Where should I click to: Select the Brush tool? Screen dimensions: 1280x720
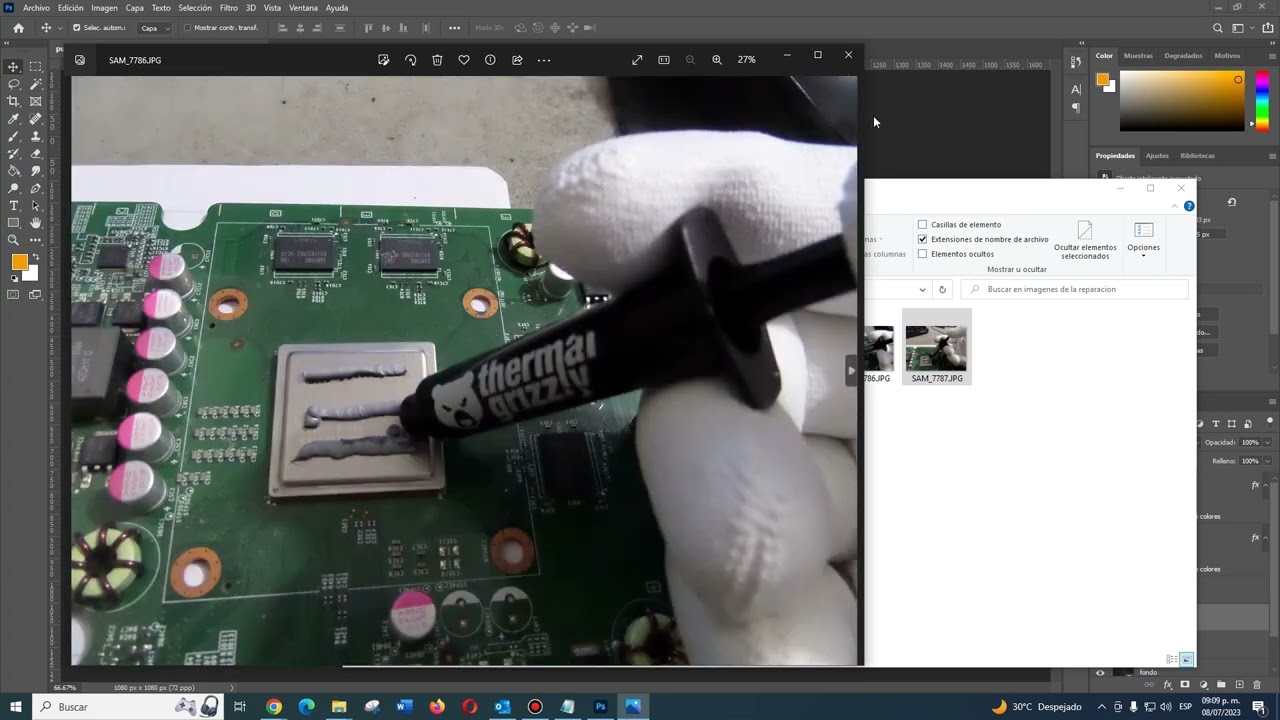(x=14, y=136)
